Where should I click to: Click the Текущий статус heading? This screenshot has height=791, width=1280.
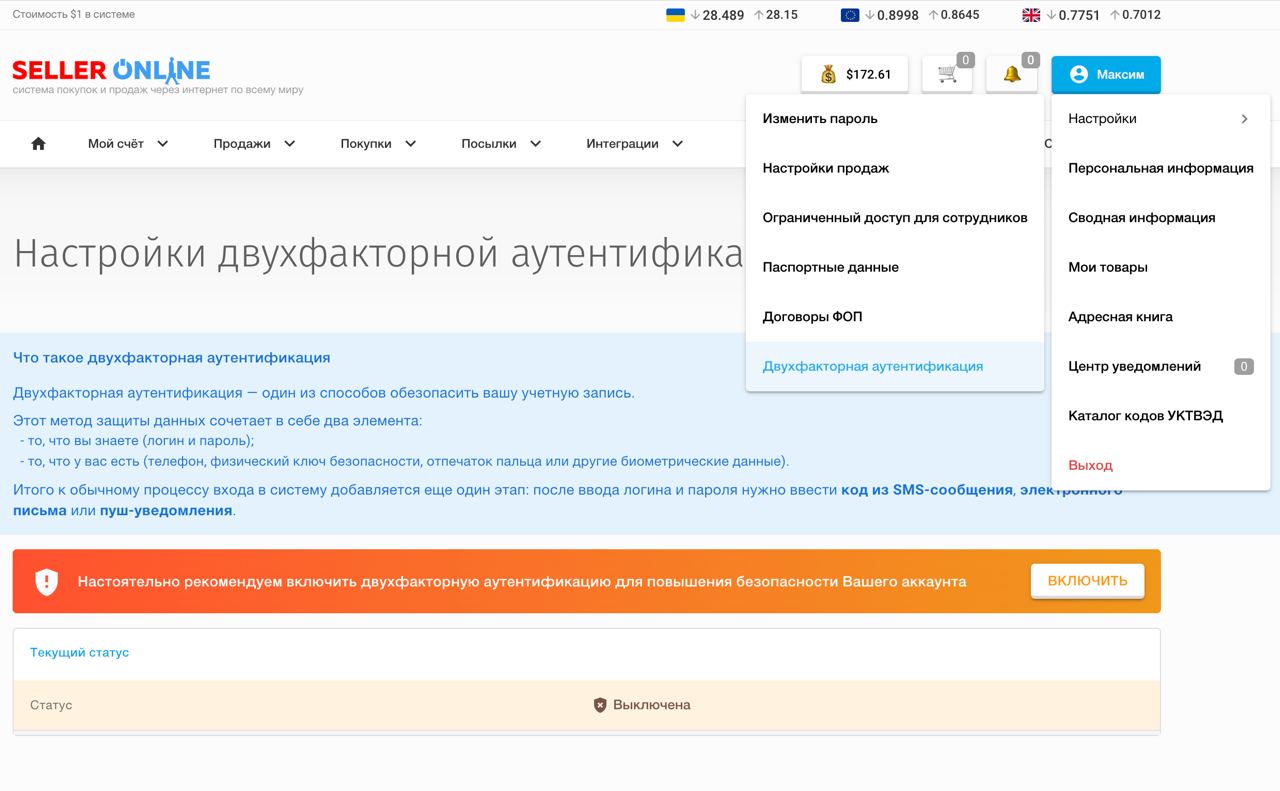[x=80, y=652]
